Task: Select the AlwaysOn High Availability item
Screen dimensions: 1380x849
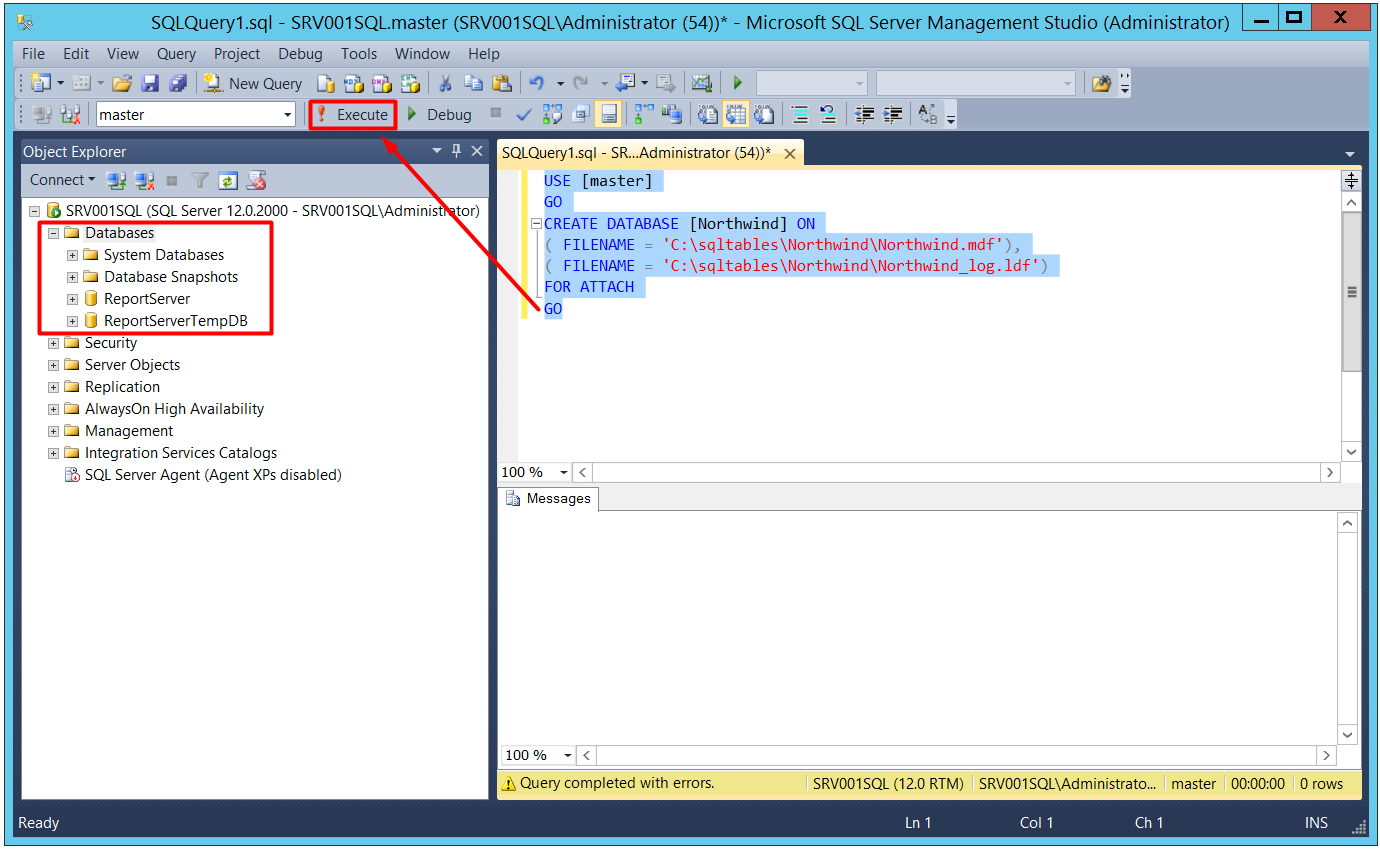Action: point(174,409)
